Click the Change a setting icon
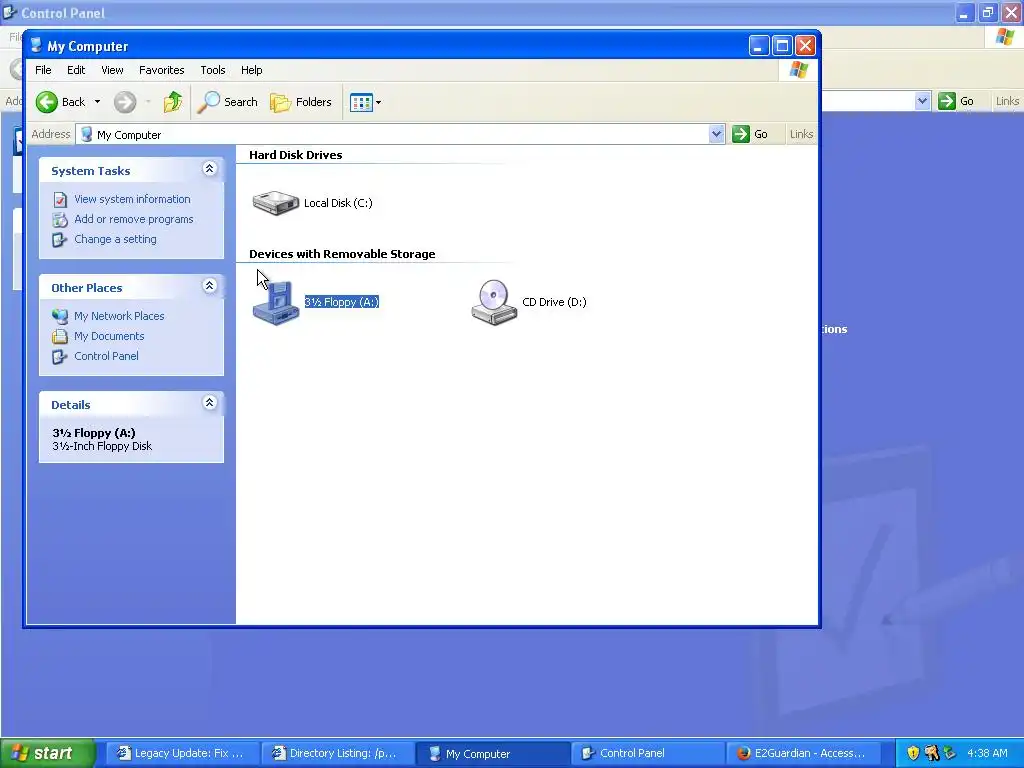Viewport: 1024px width, 768px height. (60, 240)
